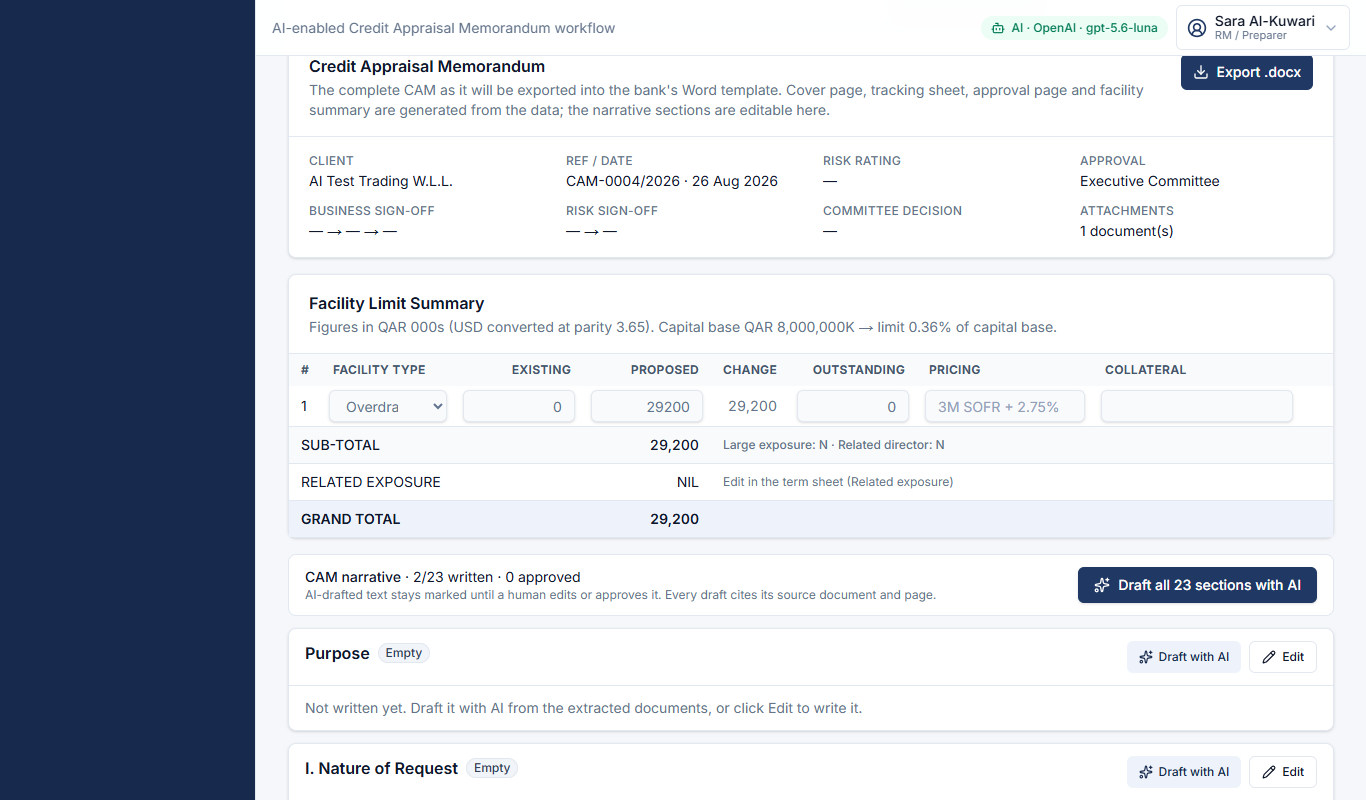Click the I. Nature of Request heading

[381, 768]
